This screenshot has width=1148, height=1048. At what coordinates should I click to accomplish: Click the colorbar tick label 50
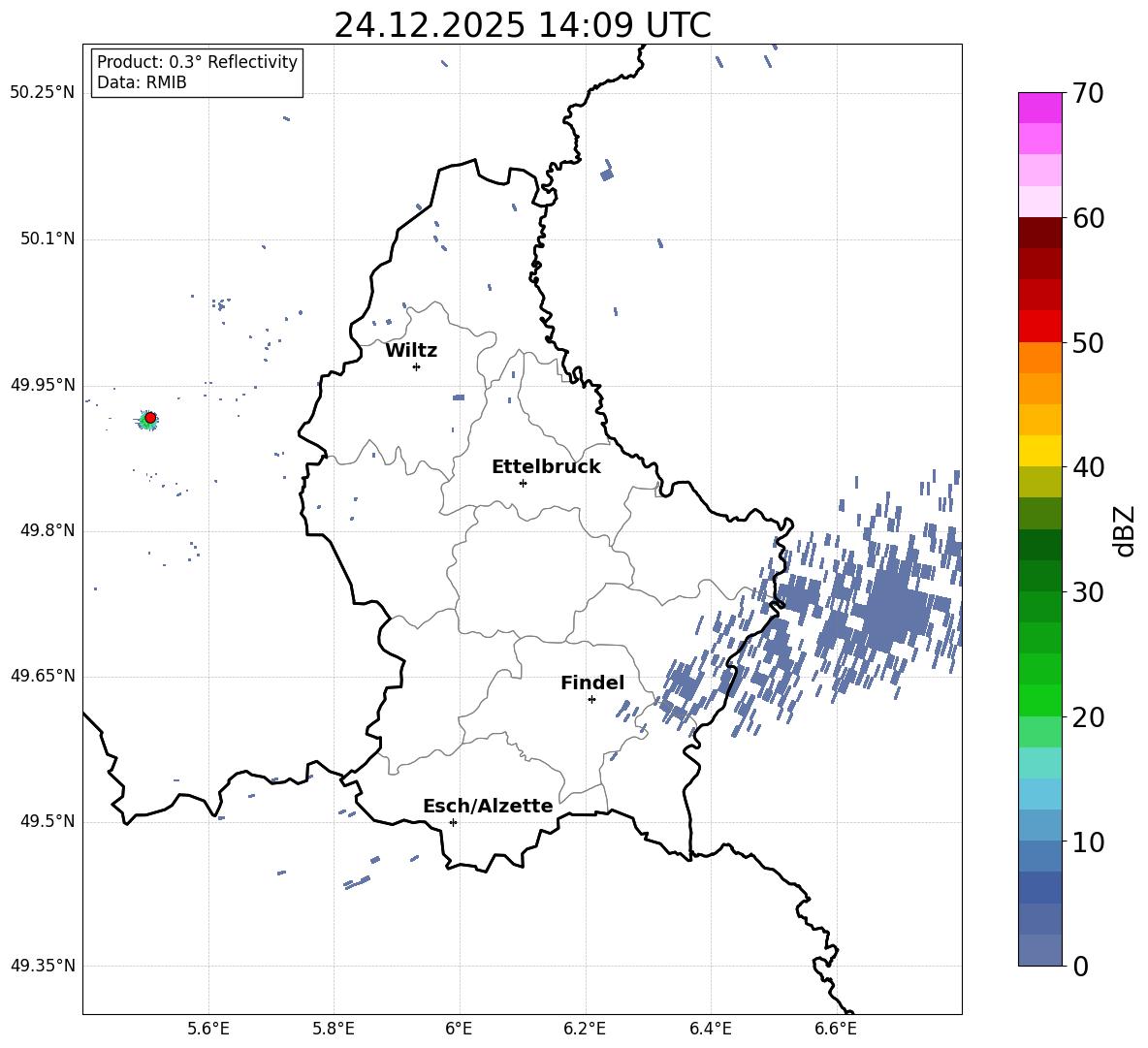pyautogui.click(x=1087, y=343)
